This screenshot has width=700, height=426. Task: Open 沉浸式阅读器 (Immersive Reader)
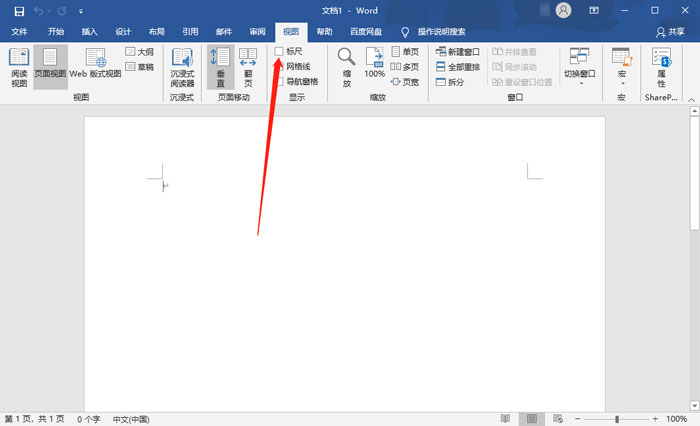pos(182,67)
